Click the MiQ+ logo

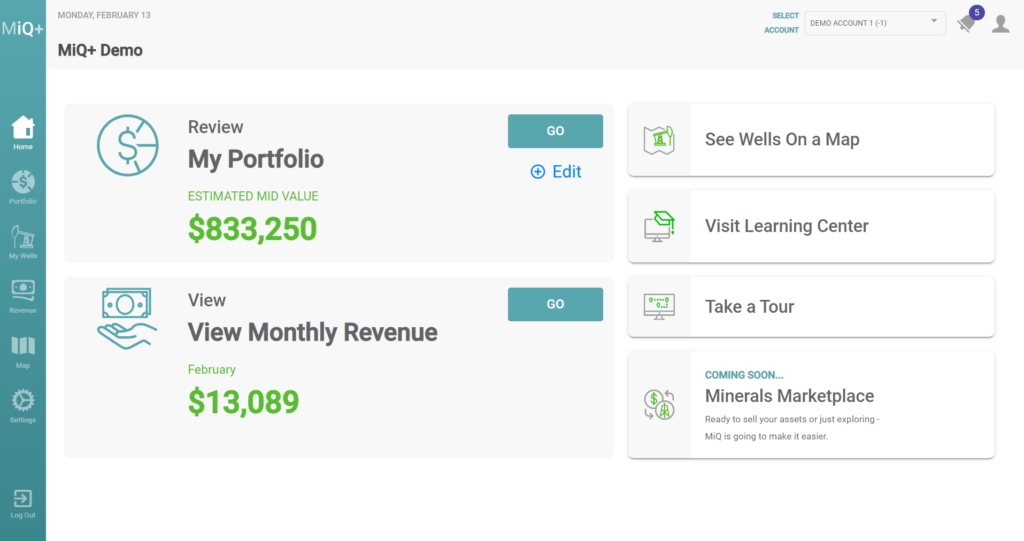point(23,28)
